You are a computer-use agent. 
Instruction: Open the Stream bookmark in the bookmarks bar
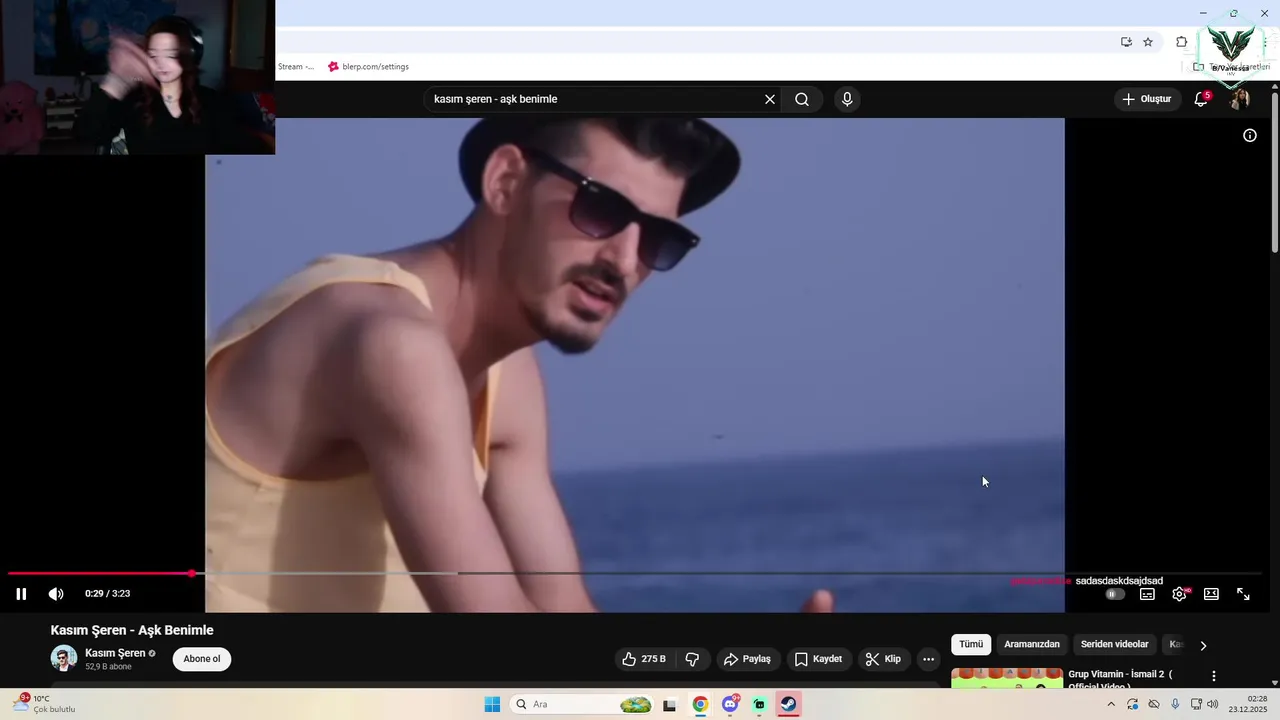[x=295, y=67]
